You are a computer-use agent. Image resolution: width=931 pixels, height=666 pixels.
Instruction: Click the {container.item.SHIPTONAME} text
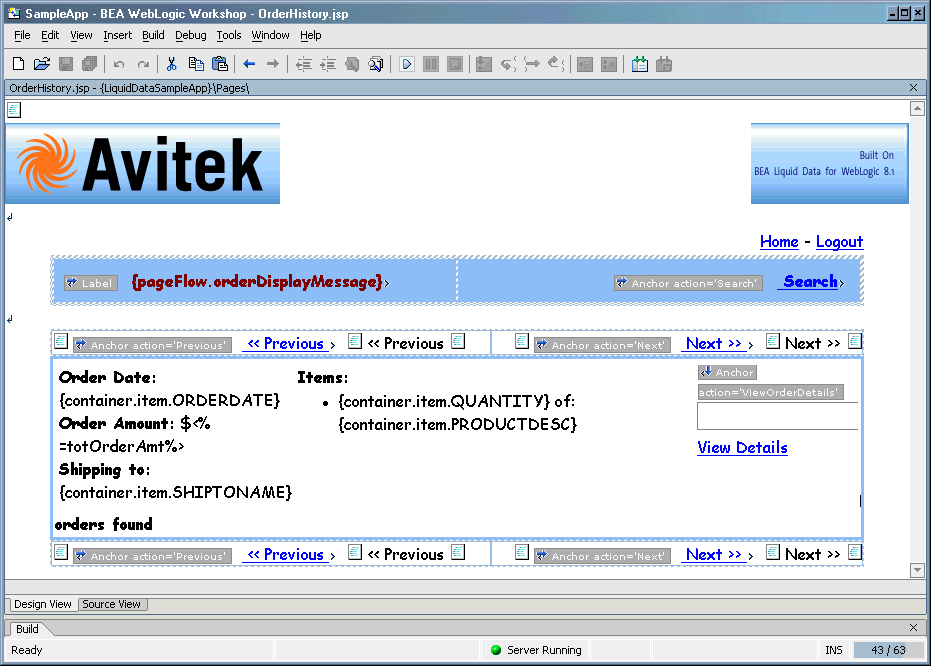point(176,493)
